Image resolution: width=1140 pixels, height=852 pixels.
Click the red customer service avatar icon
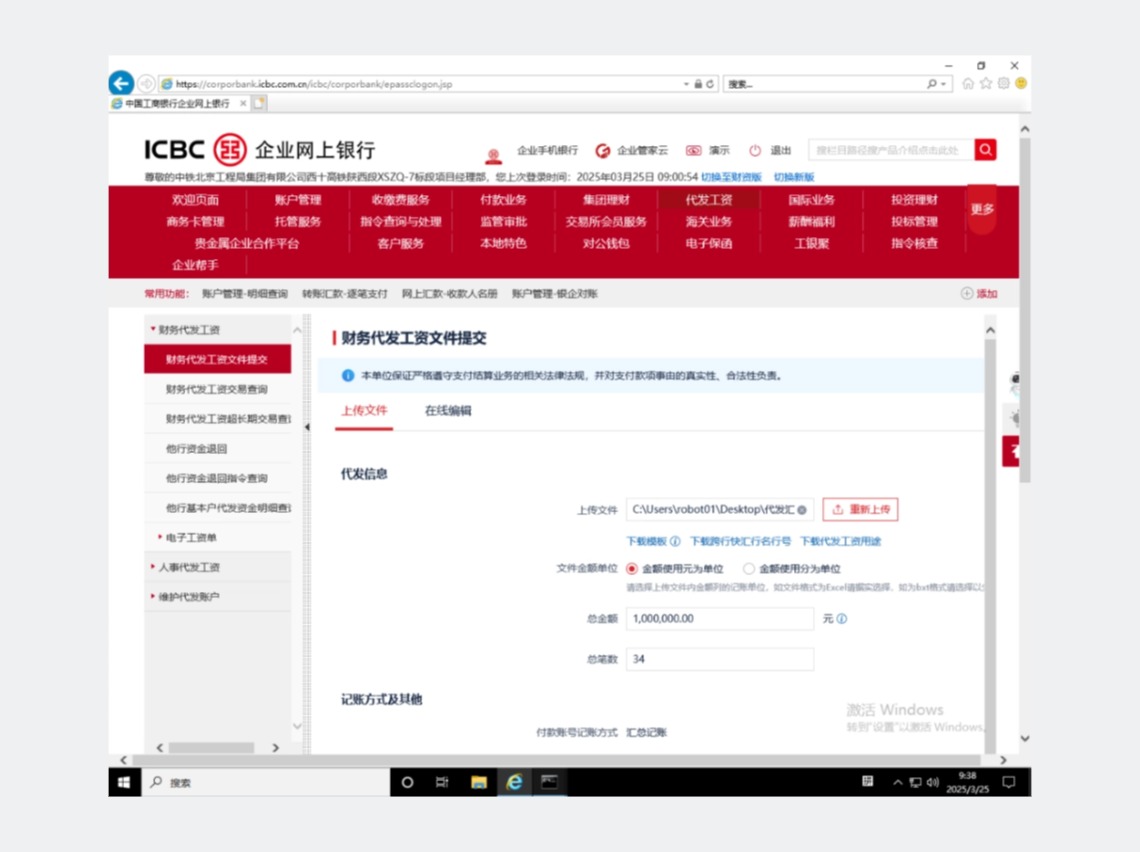(x=494, y=156)
